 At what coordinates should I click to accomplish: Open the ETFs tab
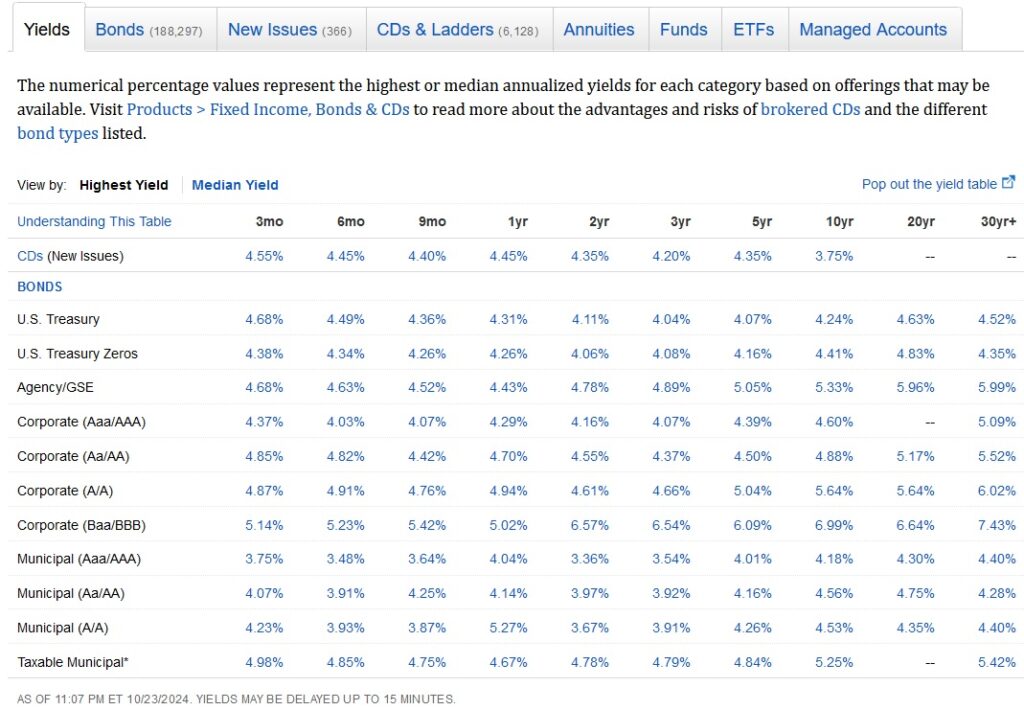pyautogui.click(x=753, y=30)
